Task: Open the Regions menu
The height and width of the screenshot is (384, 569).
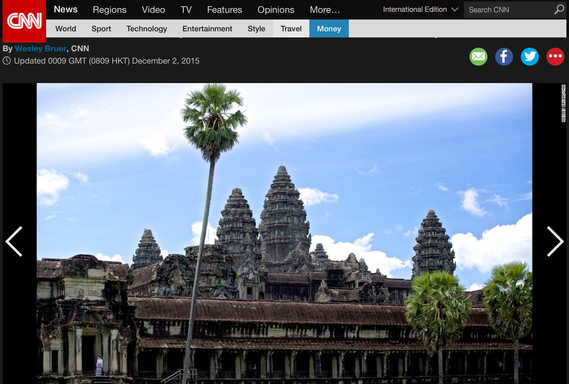Action: pyautogui.click(x=109, y=10)
